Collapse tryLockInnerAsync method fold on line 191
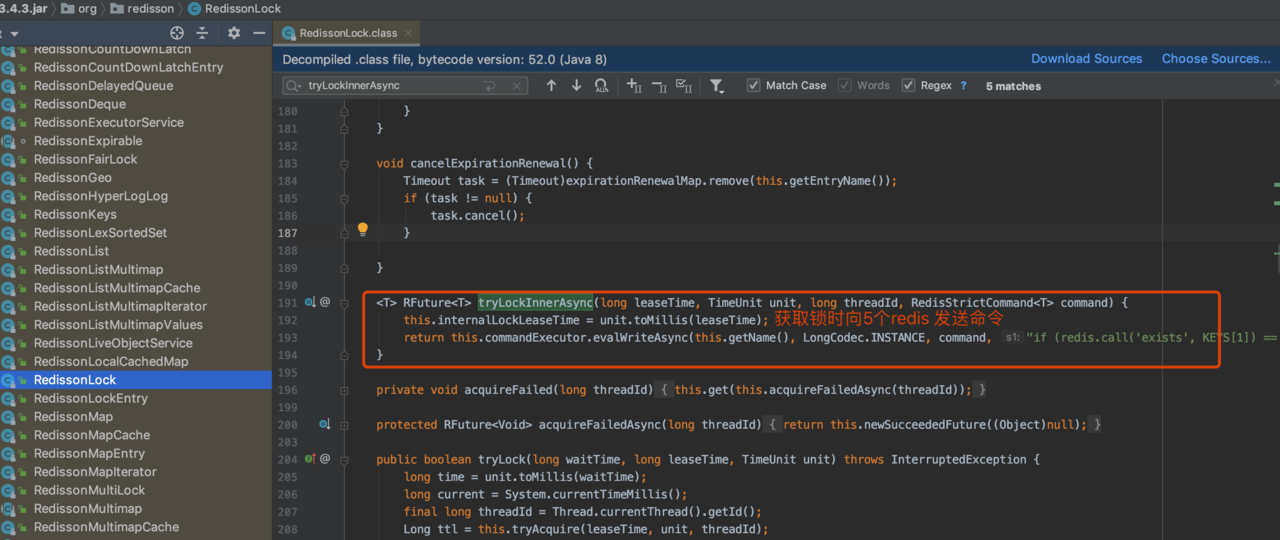 (344, 302)
